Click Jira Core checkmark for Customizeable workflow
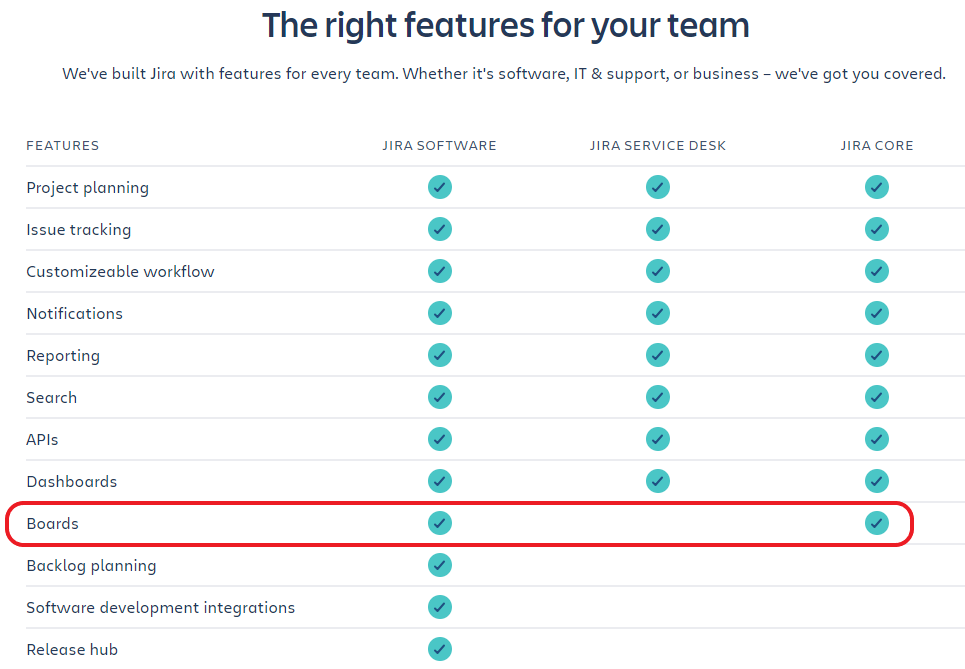 point(876,271)
